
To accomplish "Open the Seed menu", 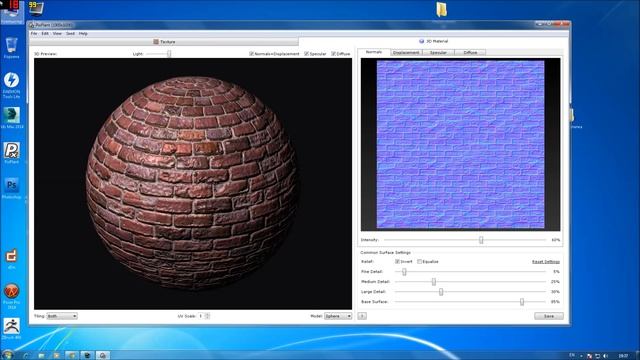I will (70, 33).
